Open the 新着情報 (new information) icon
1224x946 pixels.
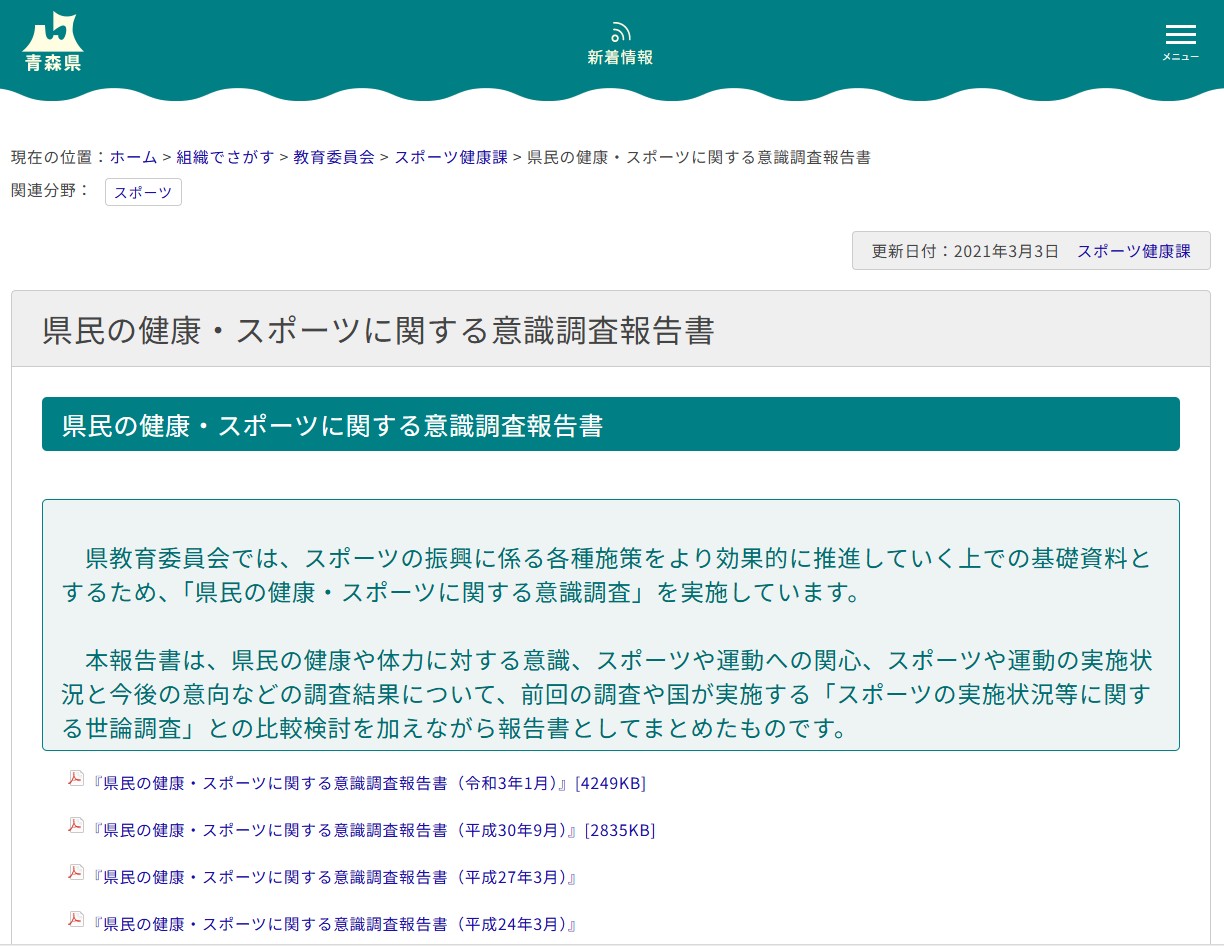pos(620,42)
